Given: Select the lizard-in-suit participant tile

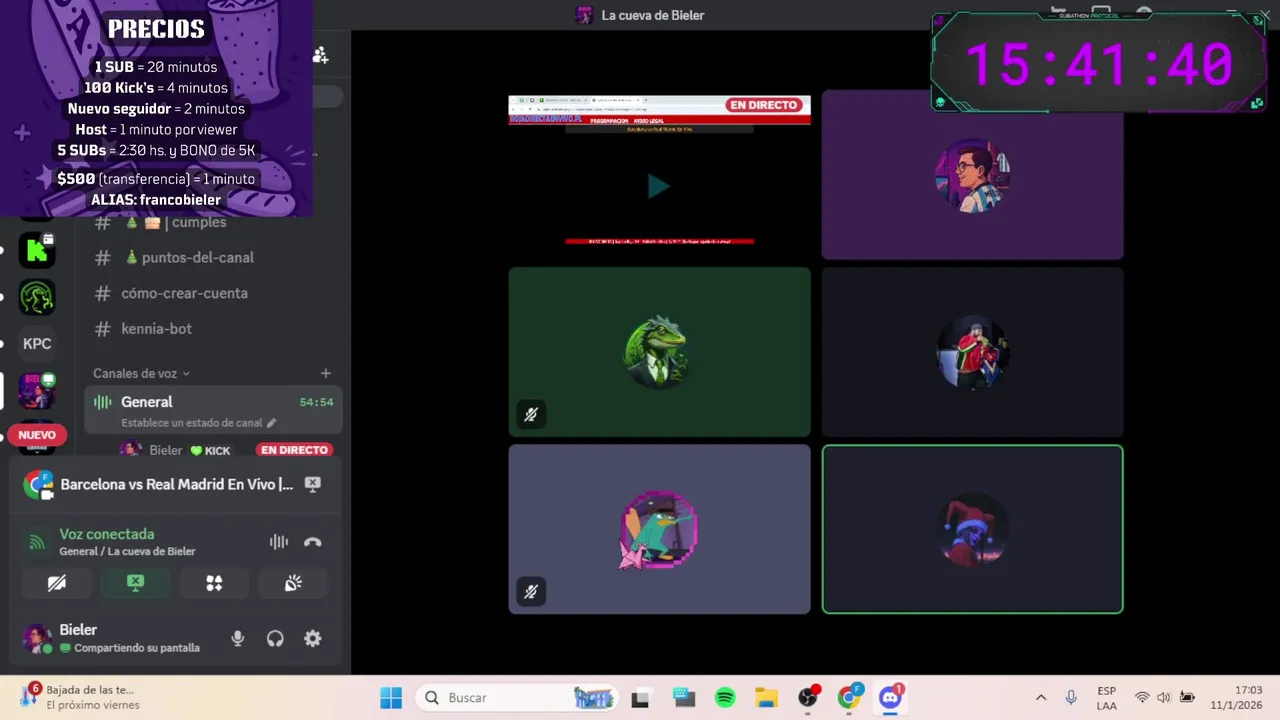Looking at the screenshot, I should [x=659, y=352].
